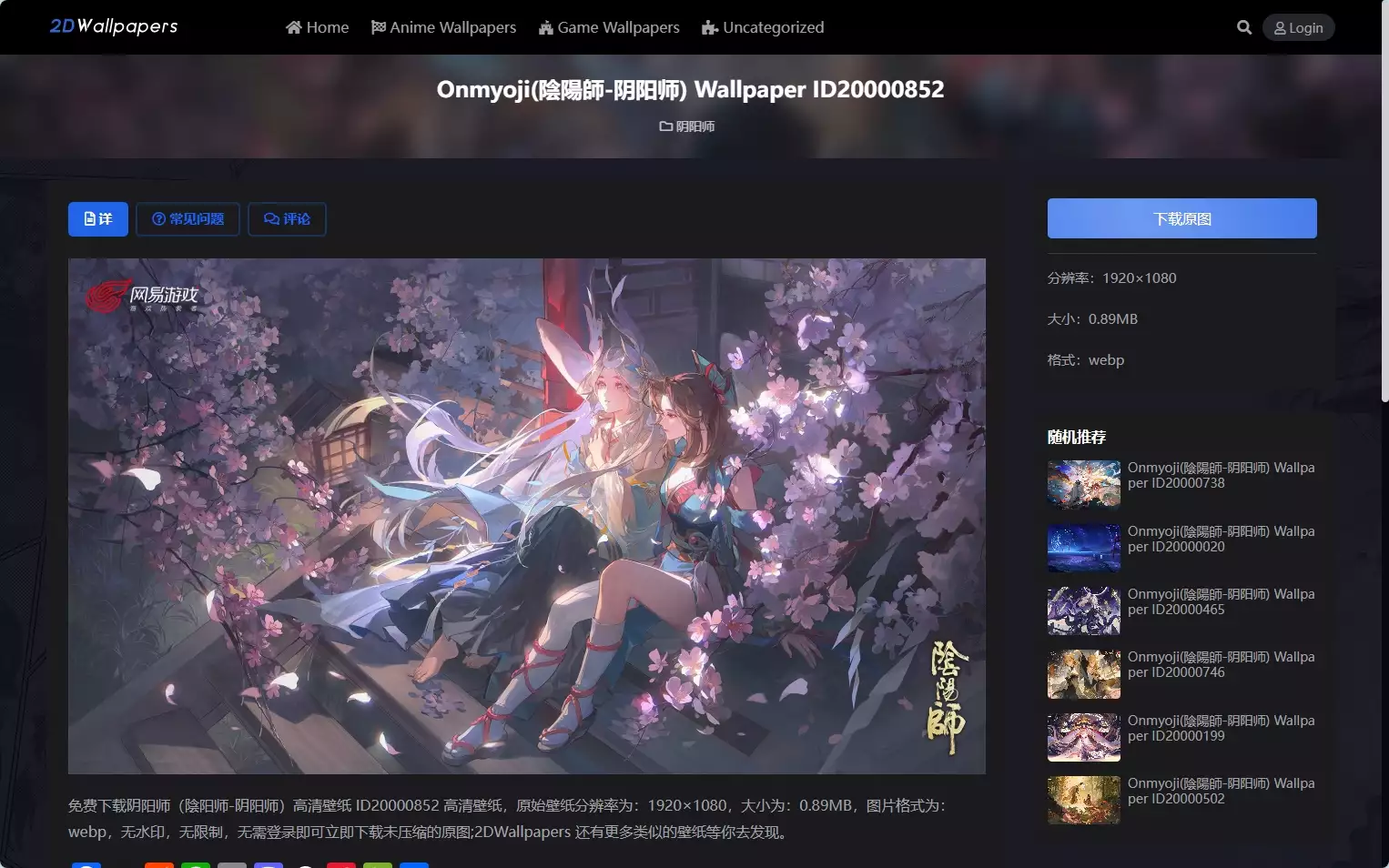Select the 详 details tab
The image size is (1389, 868).
coord(98,219)
